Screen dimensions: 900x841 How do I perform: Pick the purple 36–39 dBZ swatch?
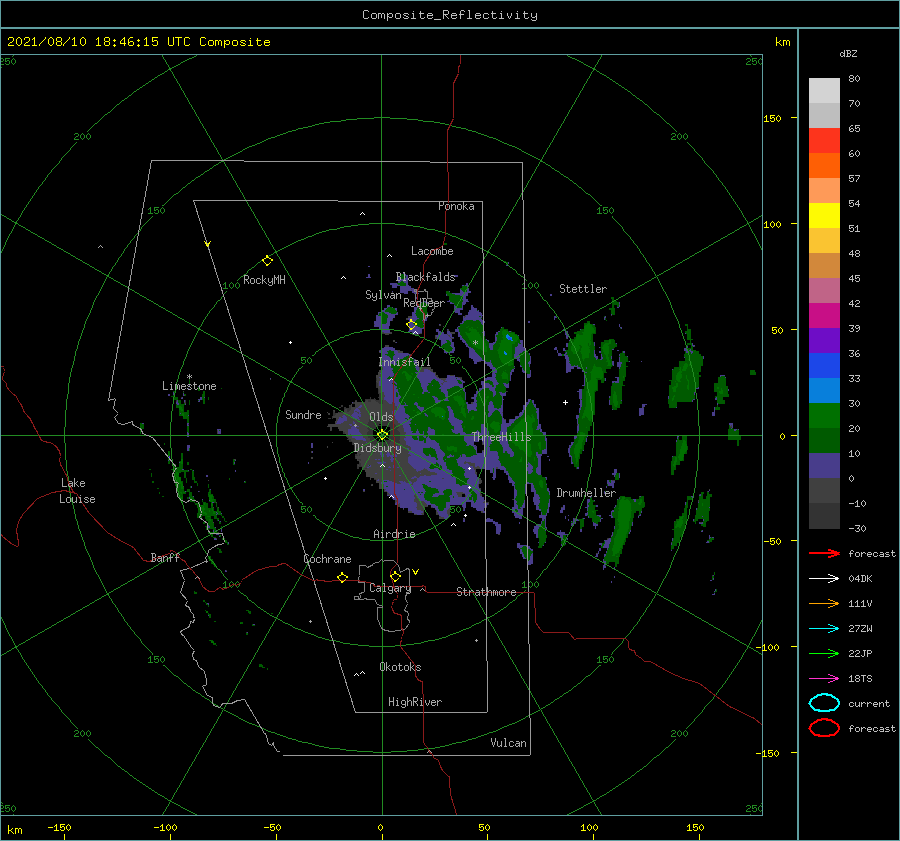coord(824,340)
